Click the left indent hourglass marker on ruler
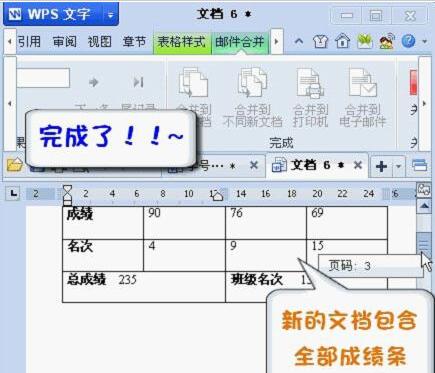Screen dimensions: 435x373 pos(67,195)
